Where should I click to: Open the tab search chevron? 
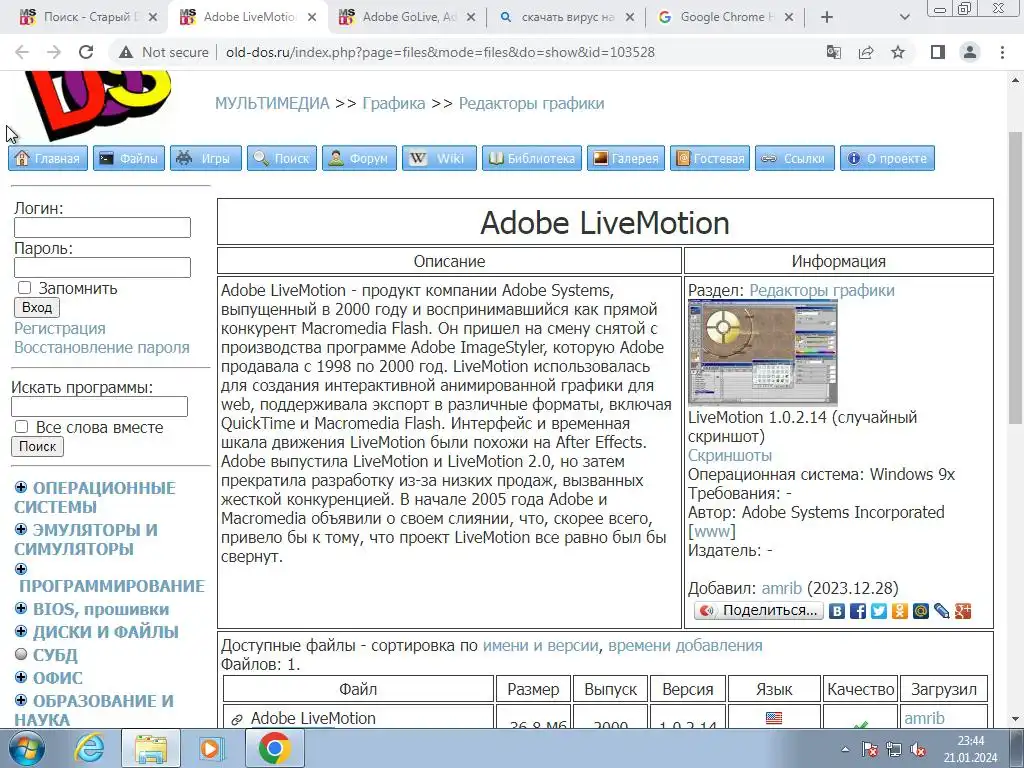click(x=904, y=17)
